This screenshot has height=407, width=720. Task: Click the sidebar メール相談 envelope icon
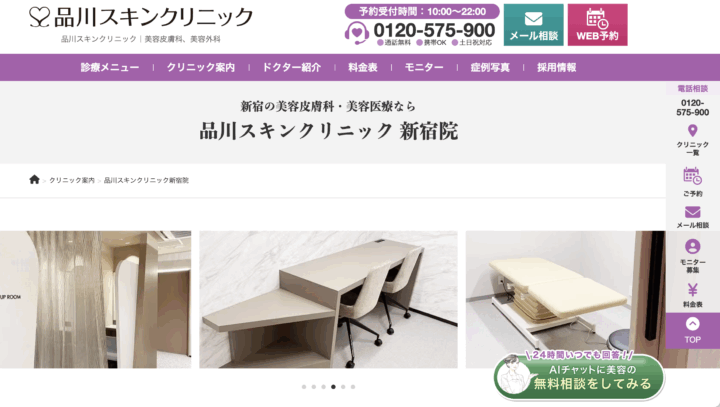click(692, 212)
